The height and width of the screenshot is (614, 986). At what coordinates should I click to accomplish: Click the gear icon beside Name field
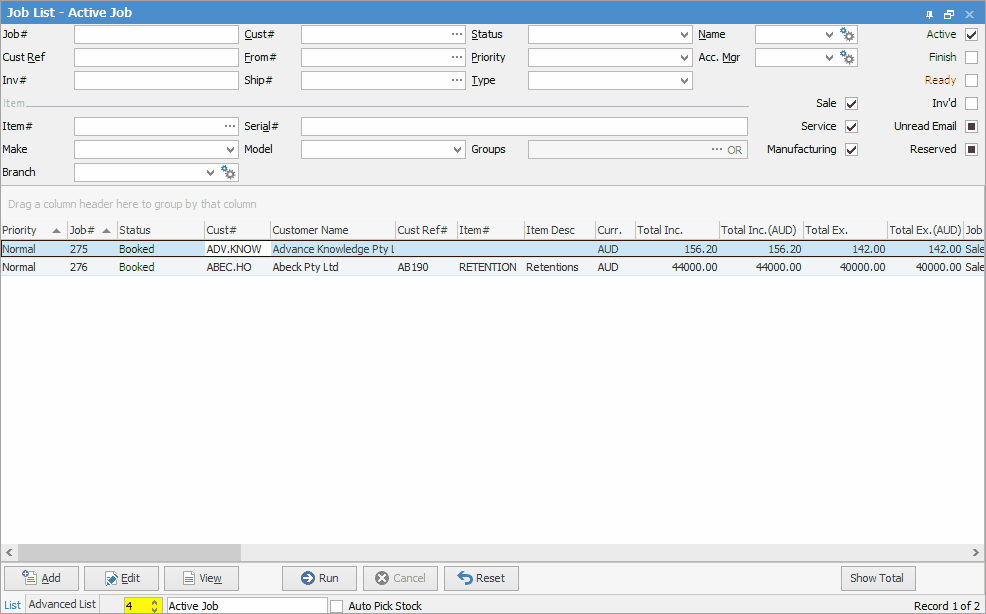848,35
